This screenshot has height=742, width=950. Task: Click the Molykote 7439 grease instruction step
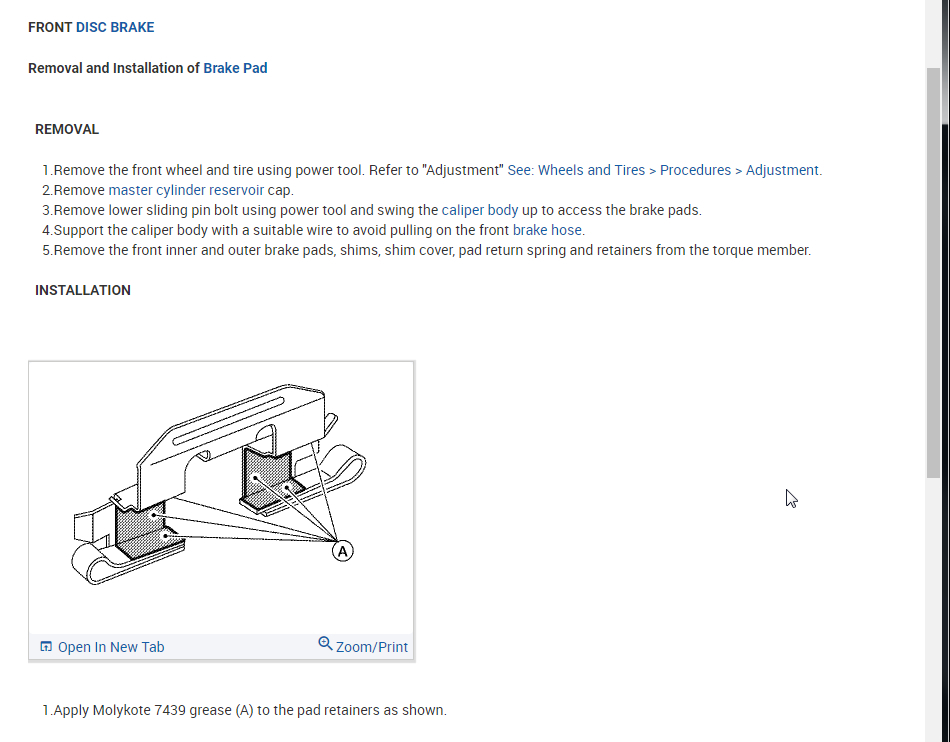(245, 710)
